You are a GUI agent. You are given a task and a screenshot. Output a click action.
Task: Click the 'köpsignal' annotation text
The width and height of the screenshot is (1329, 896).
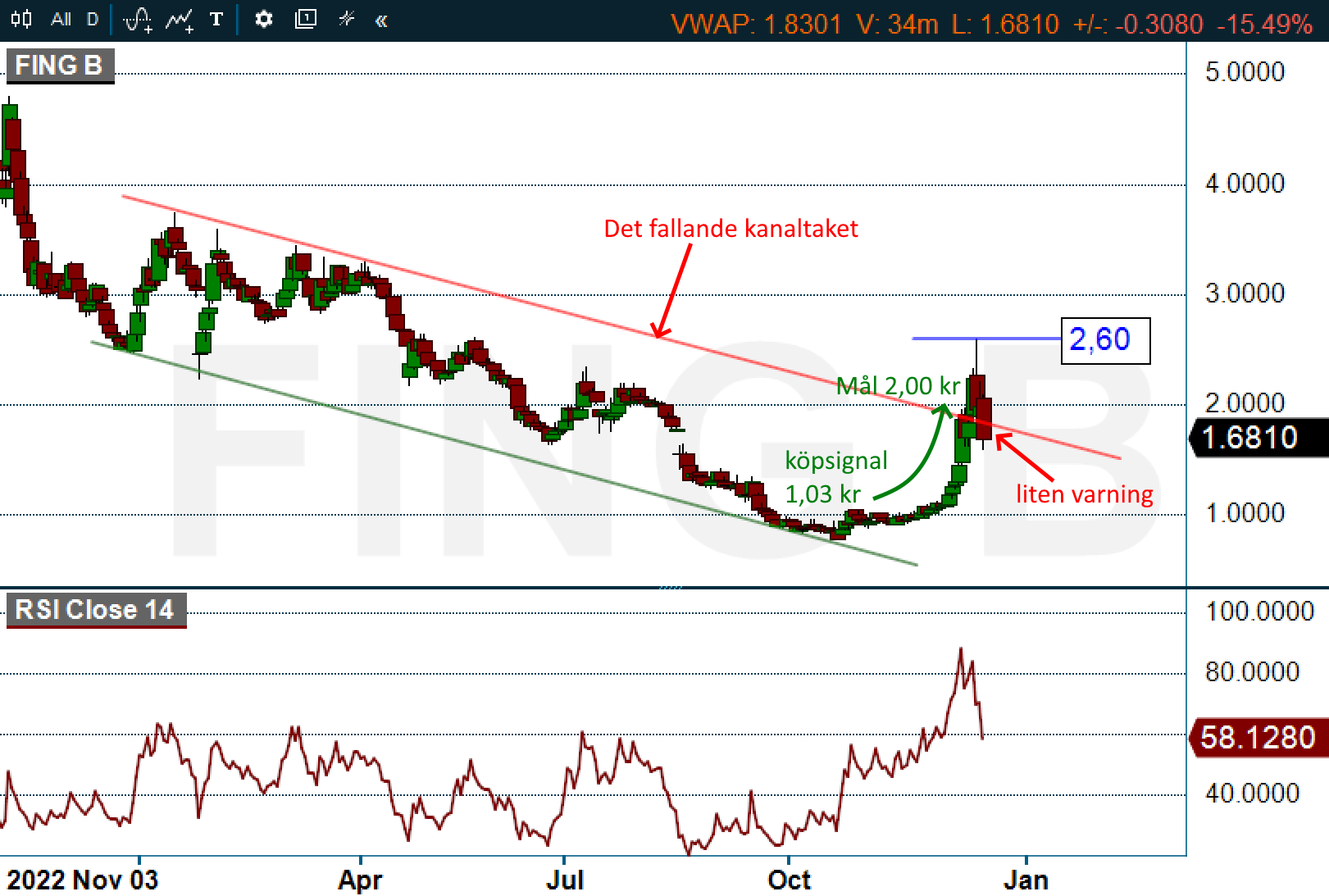click(836, 461)
